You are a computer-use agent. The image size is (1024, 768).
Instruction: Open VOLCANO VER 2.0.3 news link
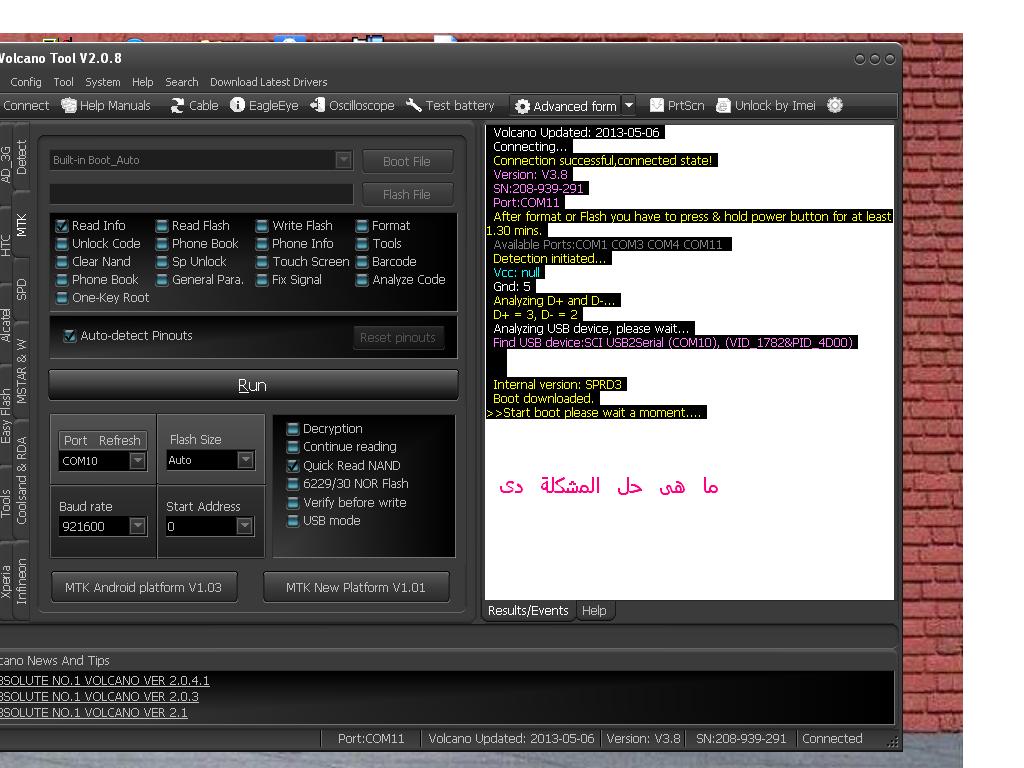[99, 696]
